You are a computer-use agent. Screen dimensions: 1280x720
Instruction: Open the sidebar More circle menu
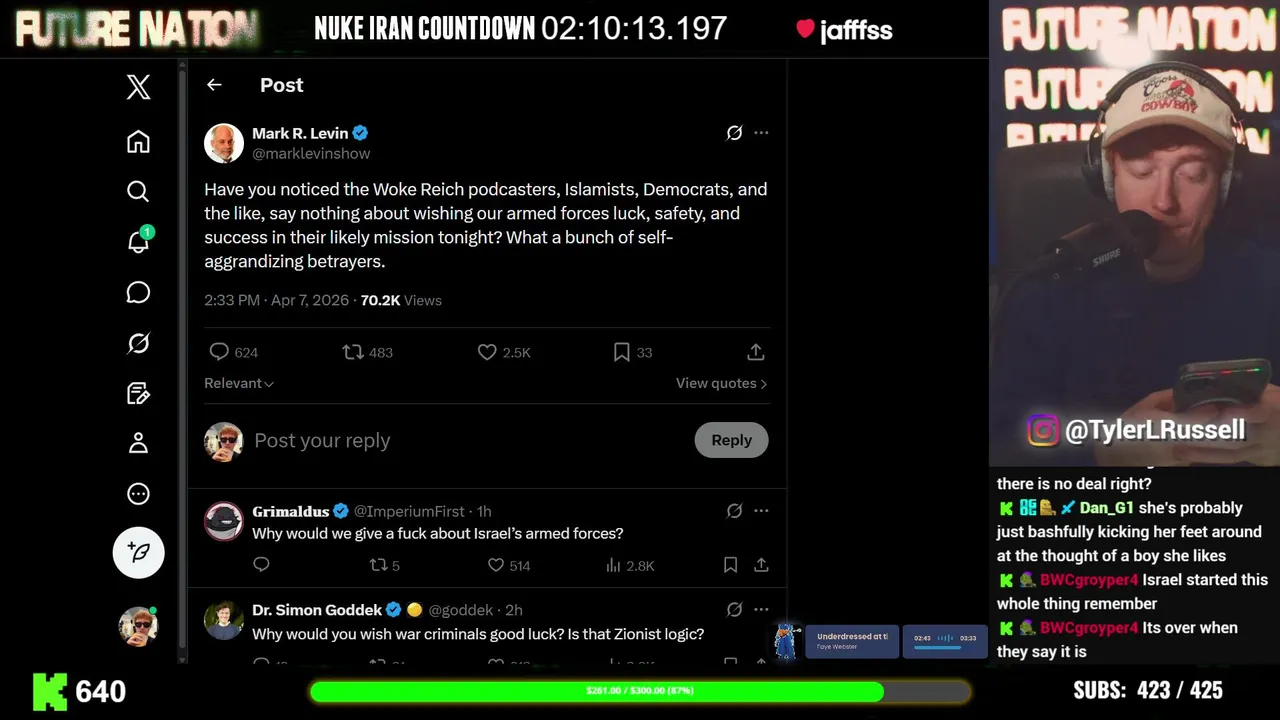138,493
